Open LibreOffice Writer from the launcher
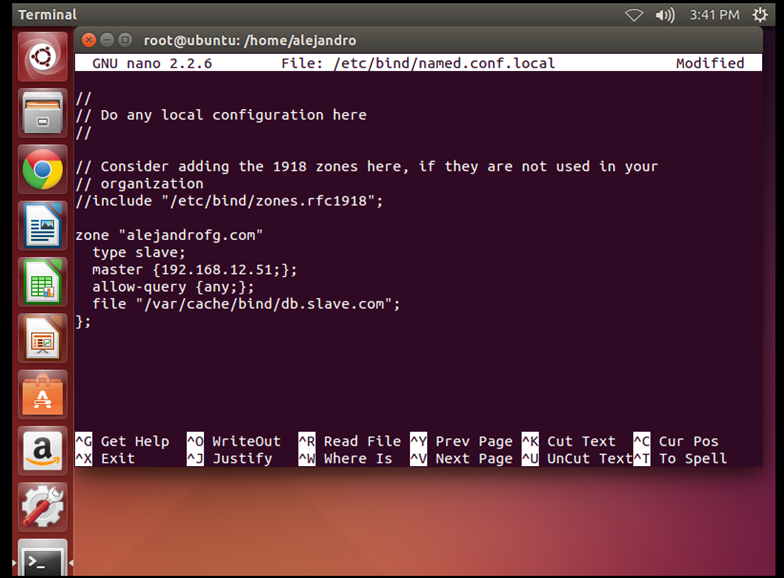The width and height of the screenshot is (784, 578). (x=42, y=226)
